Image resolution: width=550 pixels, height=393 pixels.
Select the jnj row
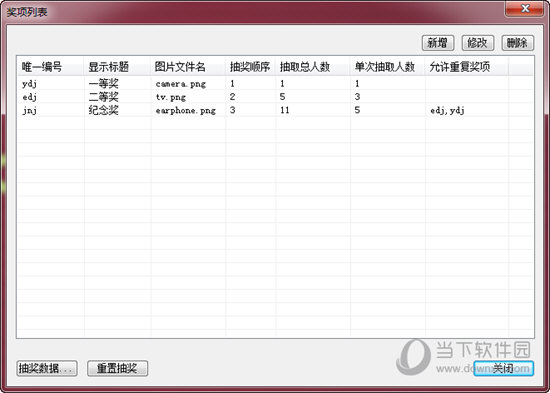coord(275,110)
